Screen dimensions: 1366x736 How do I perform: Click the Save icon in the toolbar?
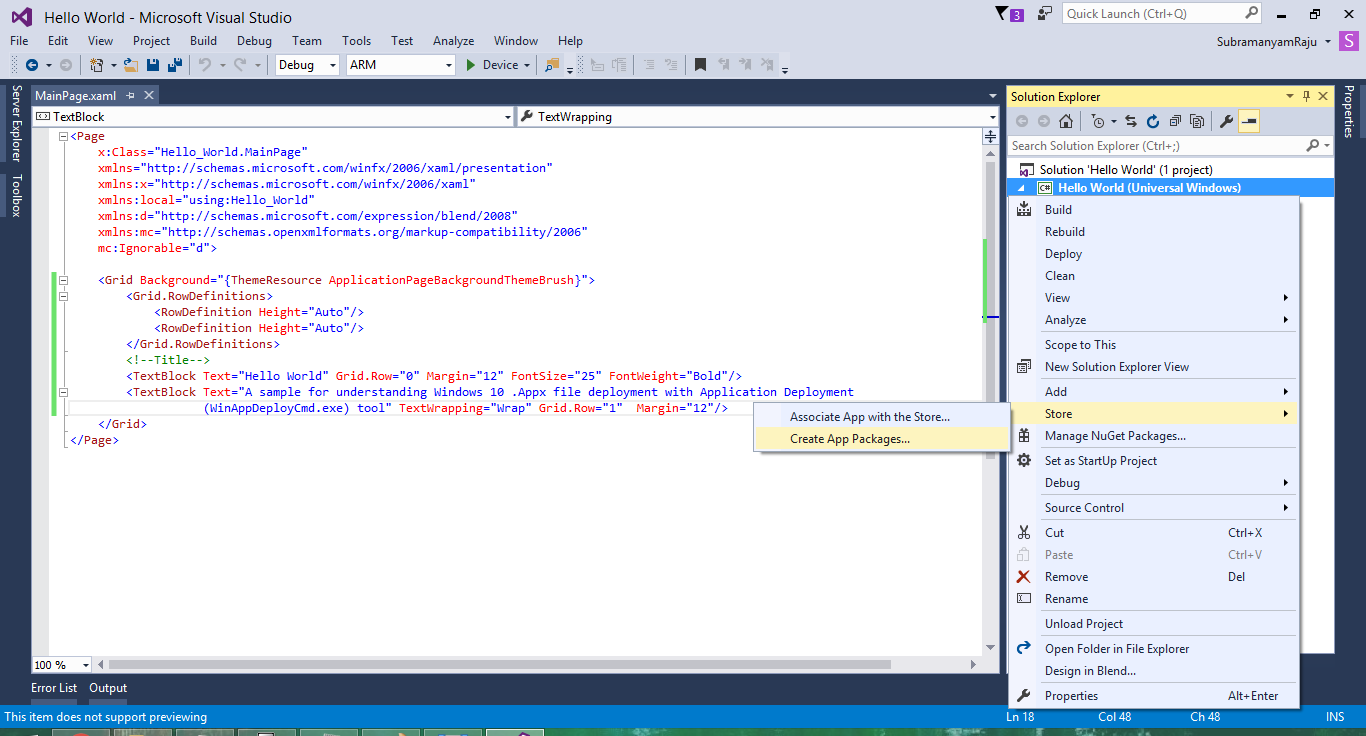coord(152,64)
